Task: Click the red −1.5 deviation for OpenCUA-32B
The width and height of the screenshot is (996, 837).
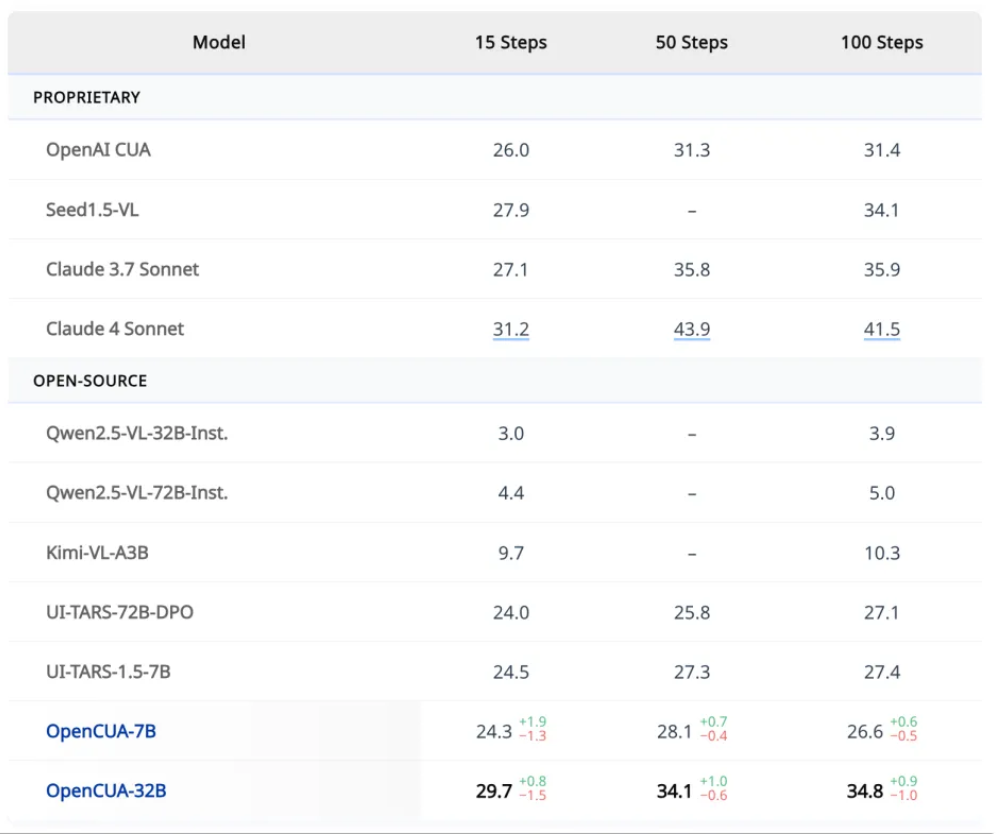Action: 532,796
